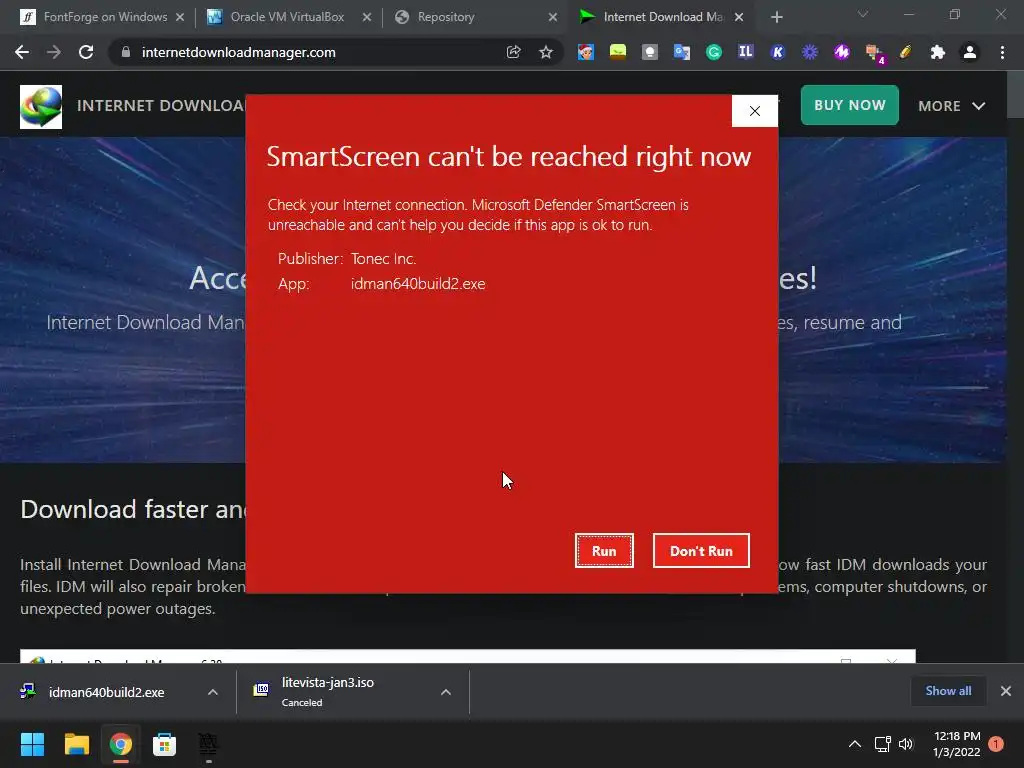This screenshot has width=1024, height=768.
Task: Close the FontForge on Windows tab
Action: pyautogui.click(x=180, y=18)
